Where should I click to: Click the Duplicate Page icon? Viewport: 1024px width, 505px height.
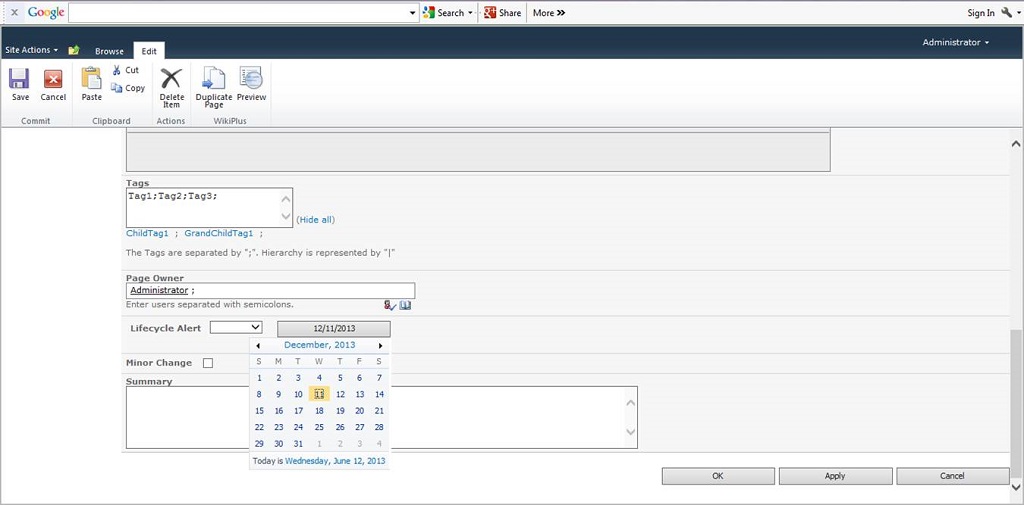coord(213,80)
